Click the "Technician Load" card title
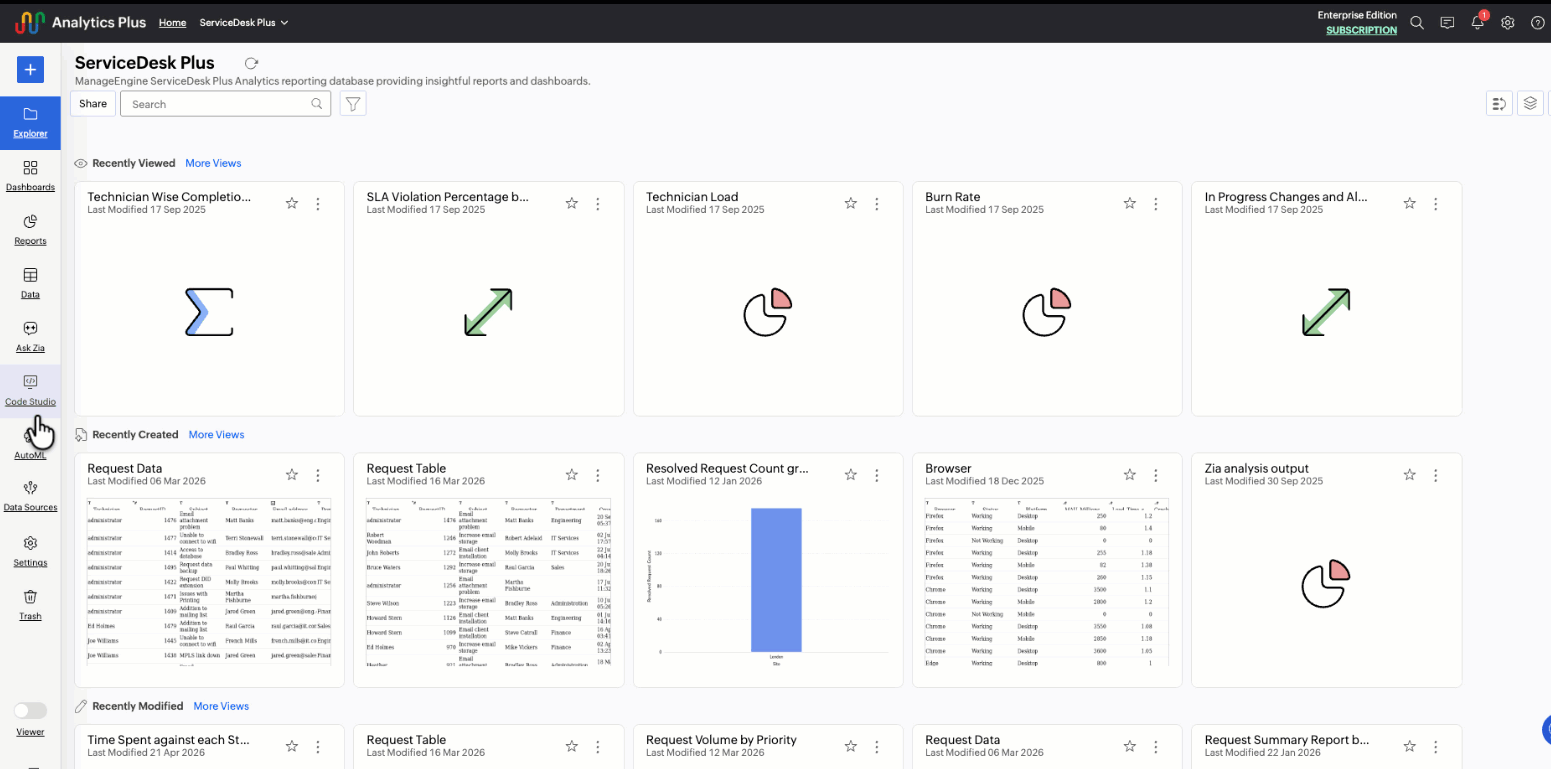The width and height of the screenshot is (1551, 769). (692, 197)
